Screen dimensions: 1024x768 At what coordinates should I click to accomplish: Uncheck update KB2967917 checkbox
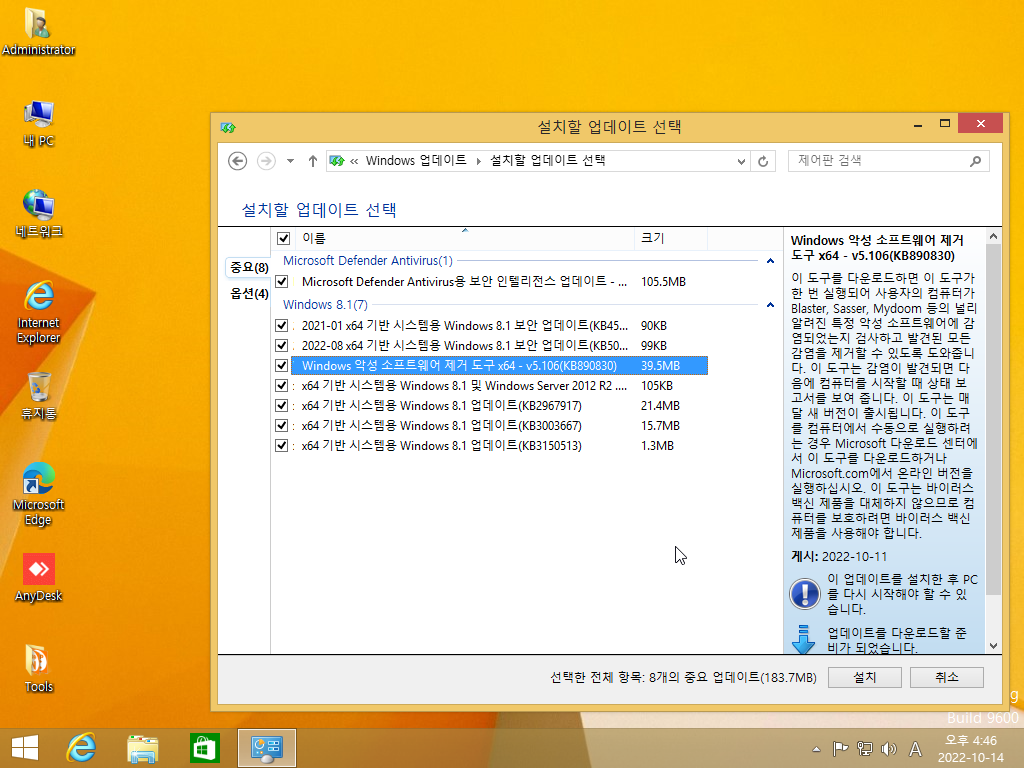tap(281, 406)
